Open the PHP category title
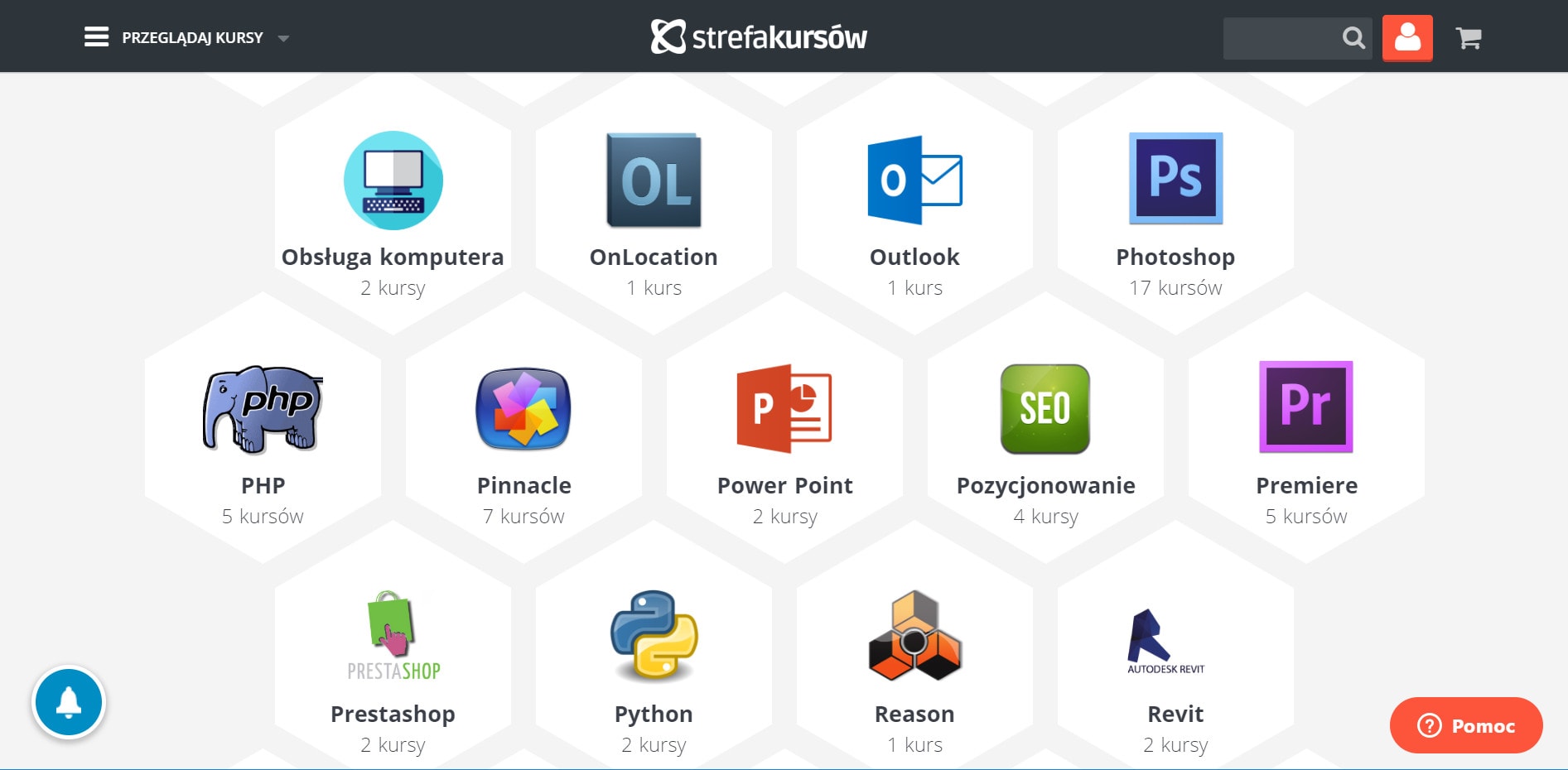Viewport: 1568px width, 770px height. (x=263, y=486)
